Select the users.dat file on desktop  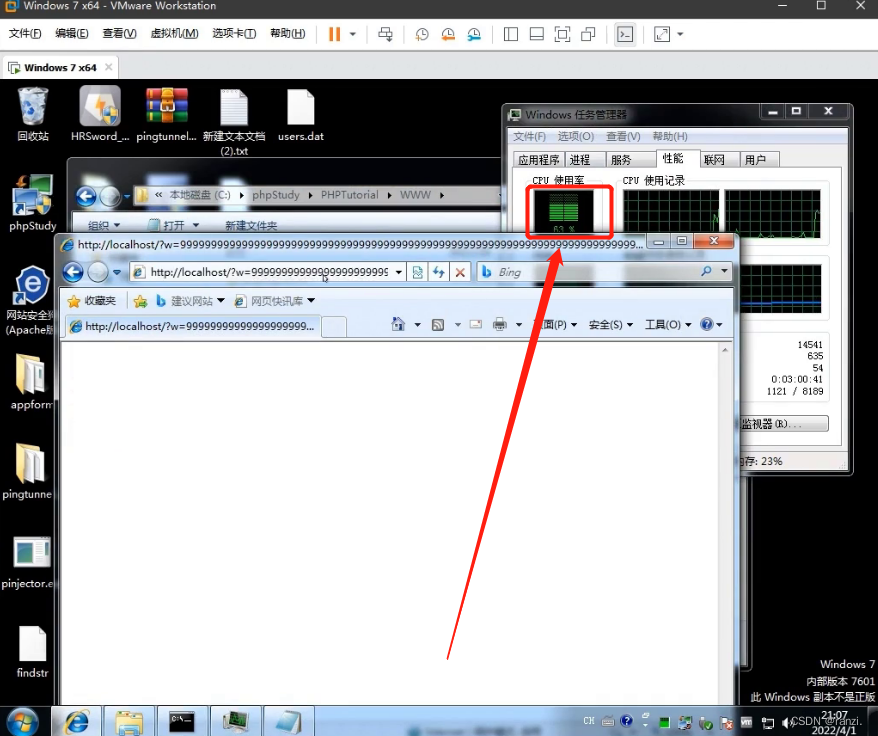tap(301, 115)
